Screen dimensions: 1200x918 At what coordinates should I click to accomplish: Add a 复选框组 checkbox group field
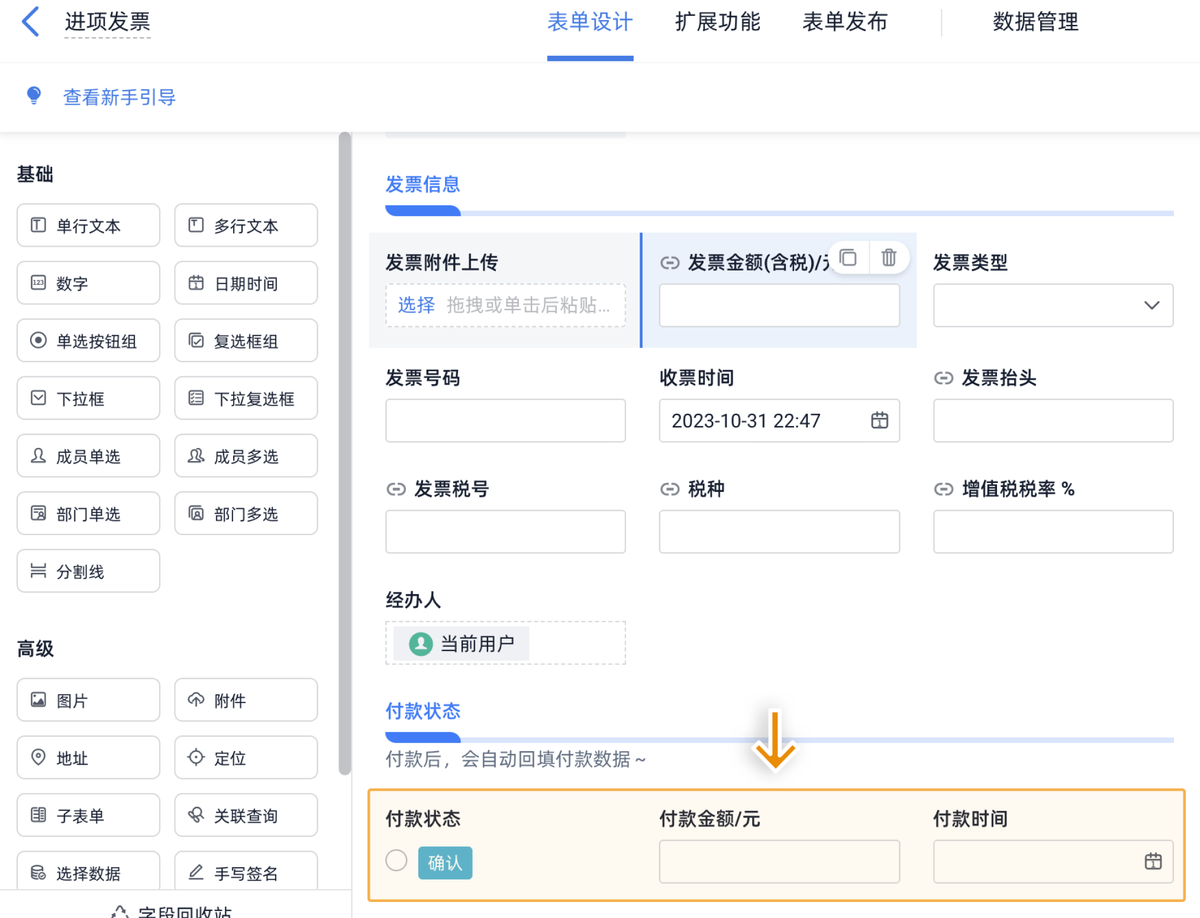coord(246,341)
